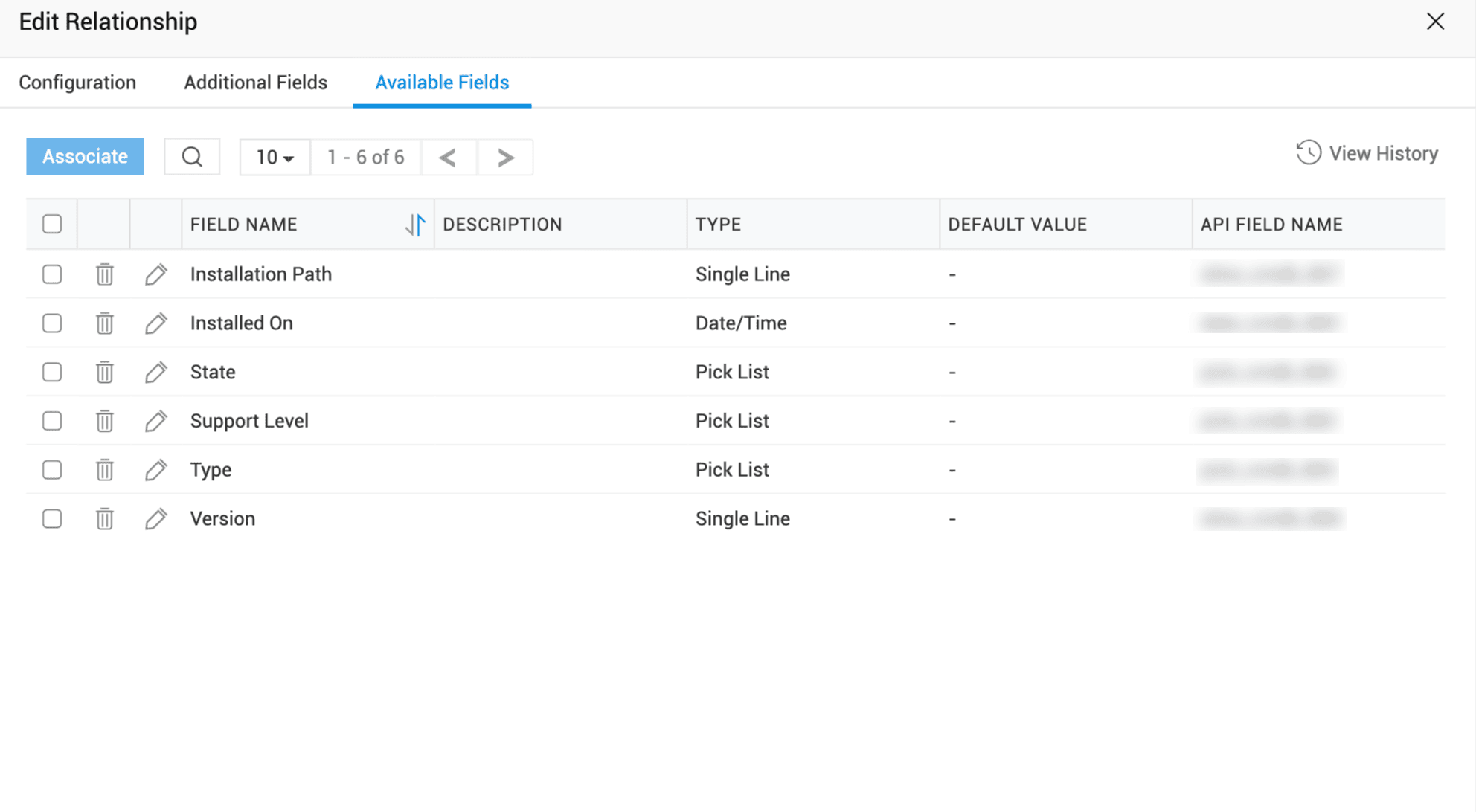Screen dimensions: 1476x812
Task: Open the search magnifier
Action: 192,157
